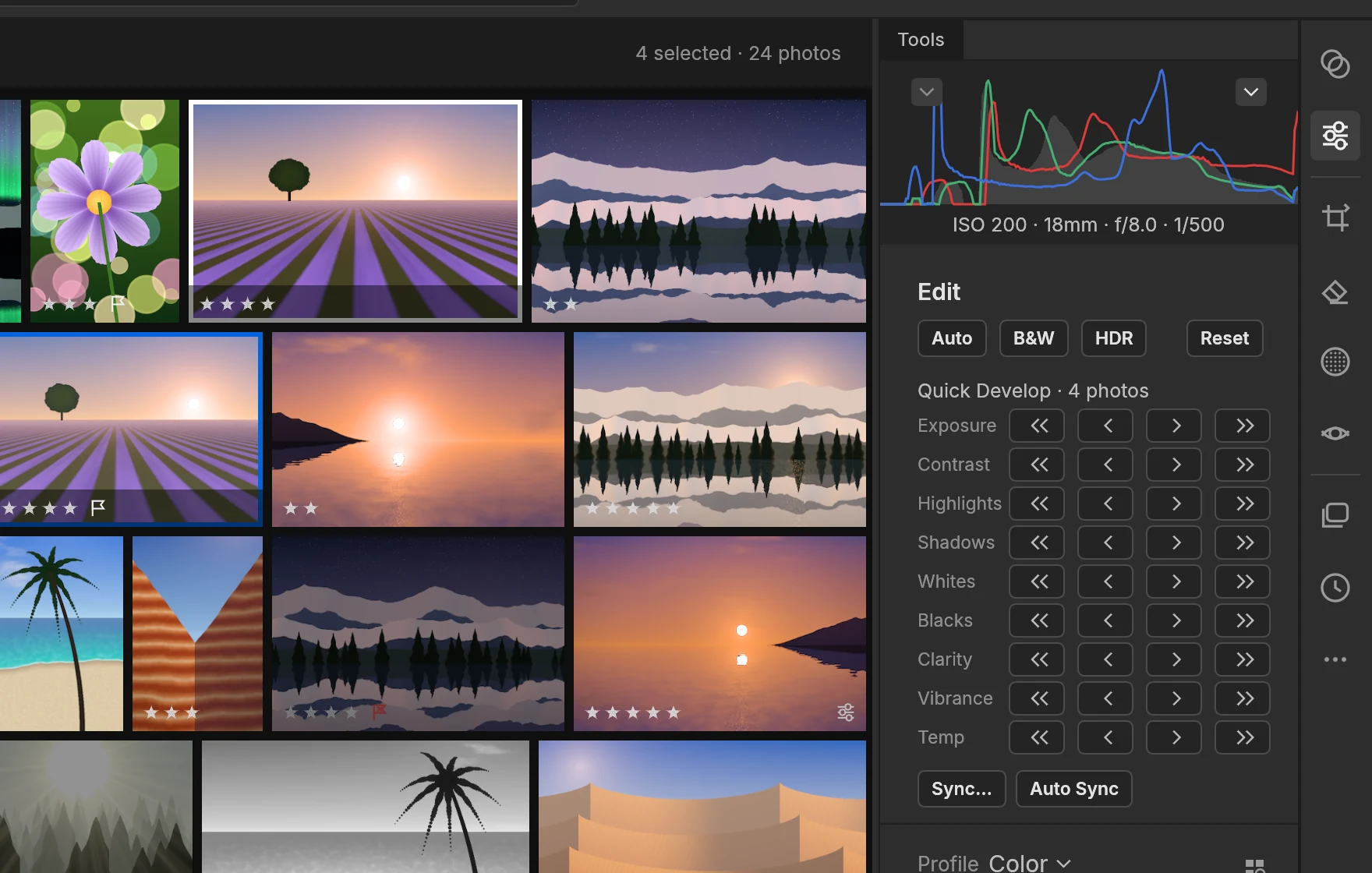
Task: Toggle flag on the blue-selected lavender photo
Action: click(98, 508)
